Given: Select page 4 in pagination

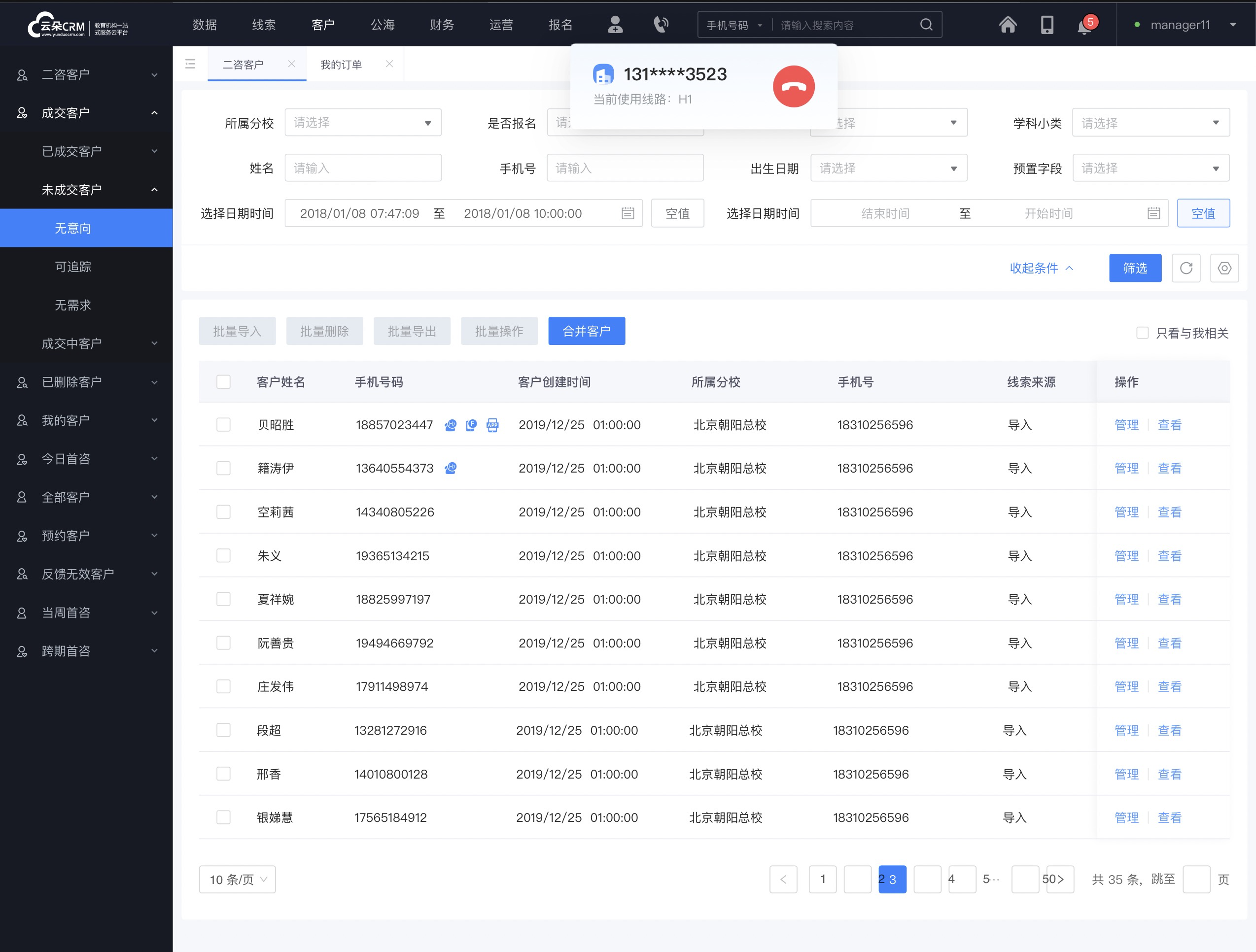Looking at the screenshot, I should (951, 879).
